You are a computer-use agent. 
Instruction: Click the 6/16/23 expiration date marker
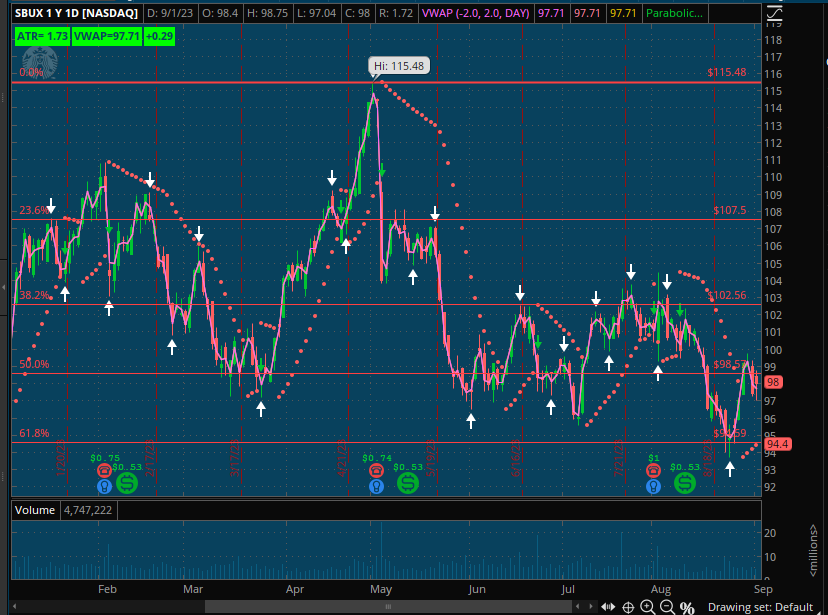[516, 458]
